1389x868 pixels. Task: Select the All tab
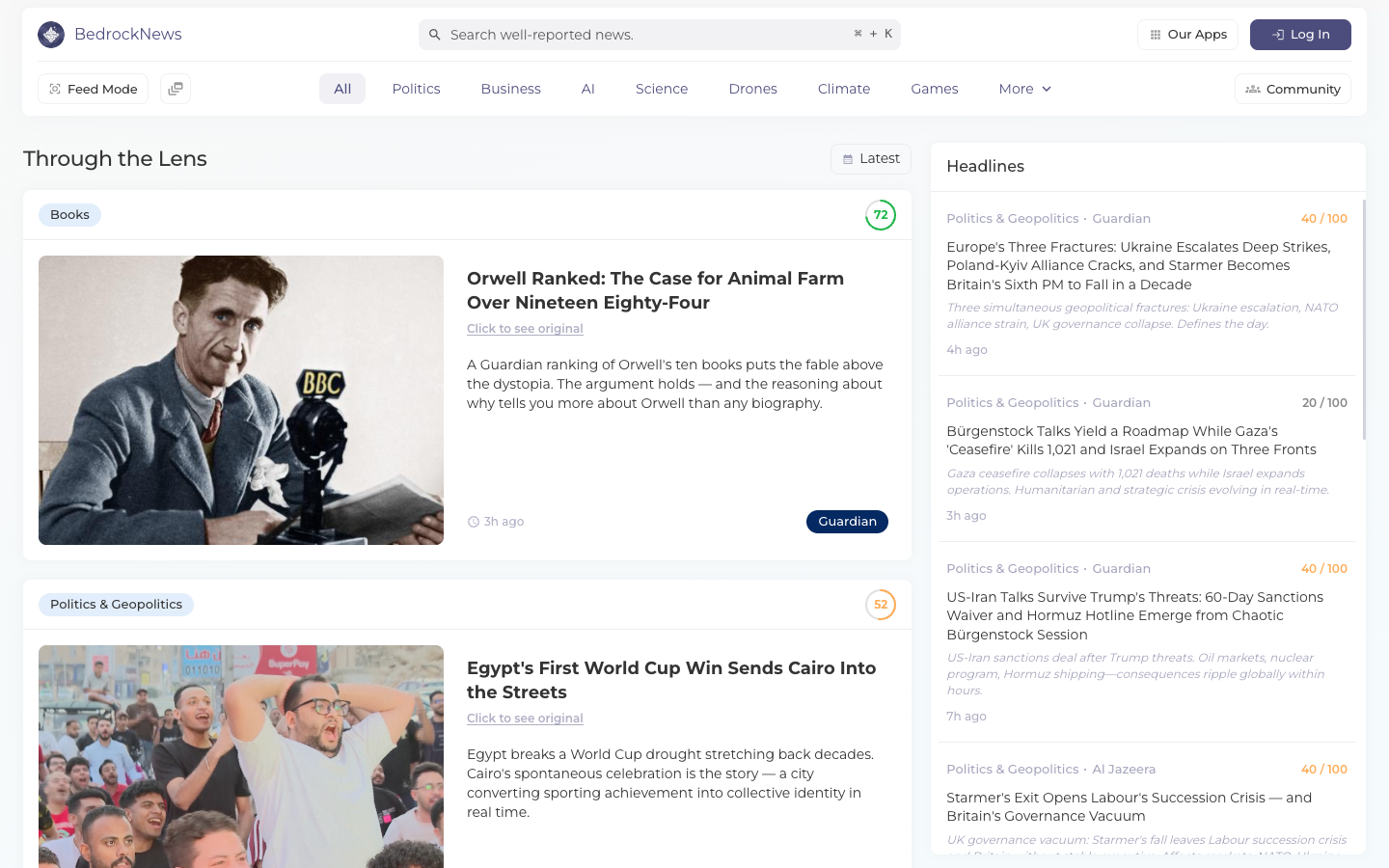[x=342, y=89]
